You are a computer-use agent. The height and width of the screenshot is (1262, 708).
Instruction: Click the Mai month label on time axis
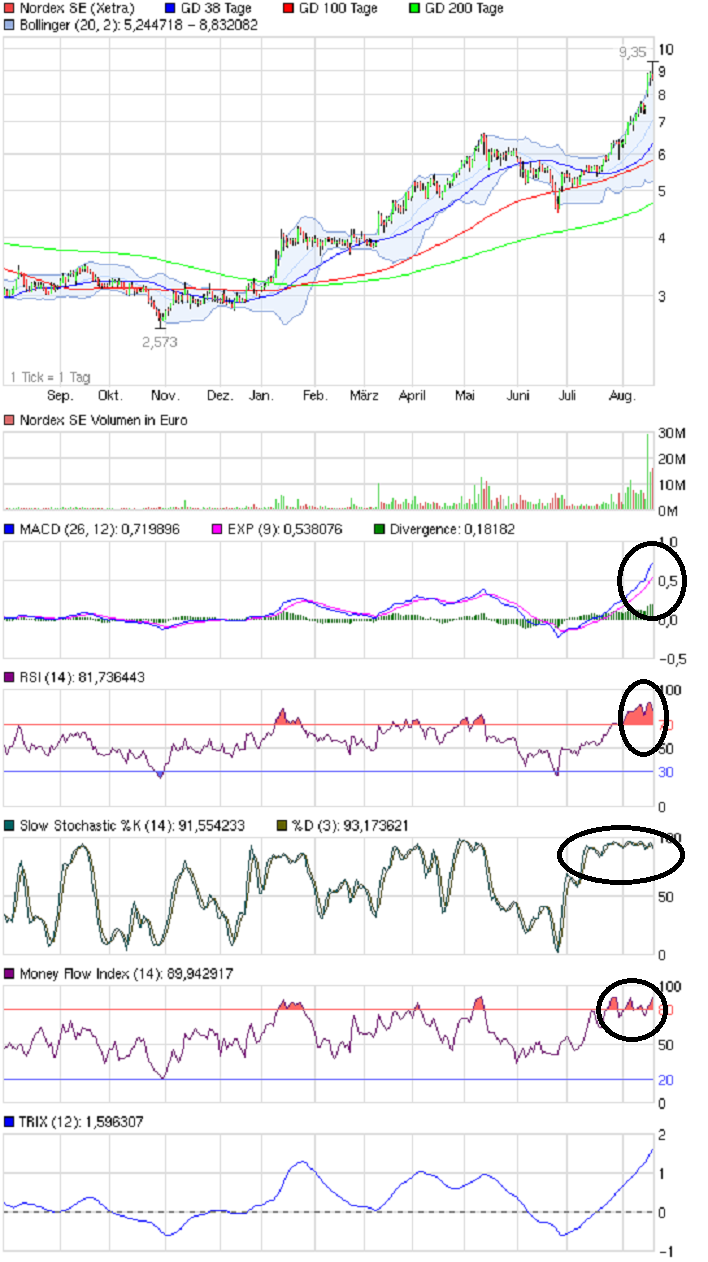click(464, 396)
